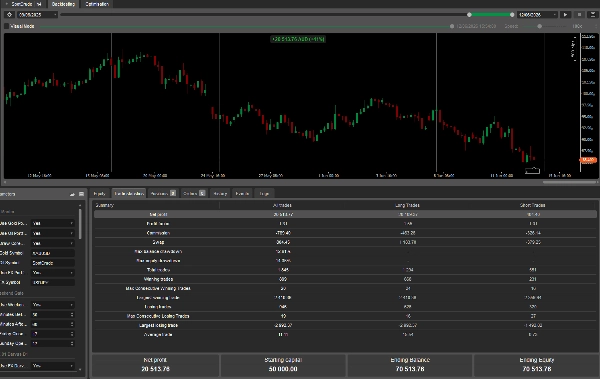600x379 pixels.
Task: Open the Use Gold dropdown set to Yes
Action: pyautogui.click(x=52, y=223)
